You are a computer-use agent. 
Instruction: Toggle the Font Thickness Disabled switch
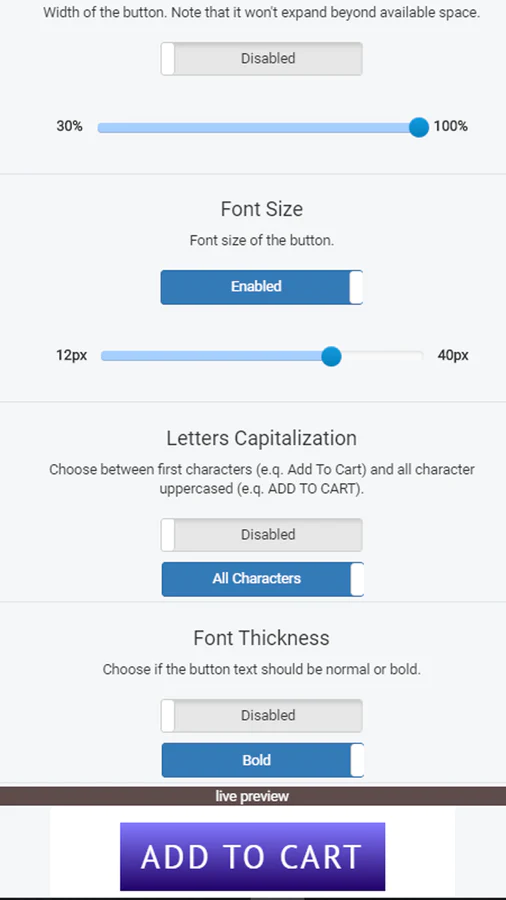pyautogui.click(x=262, y=716)
